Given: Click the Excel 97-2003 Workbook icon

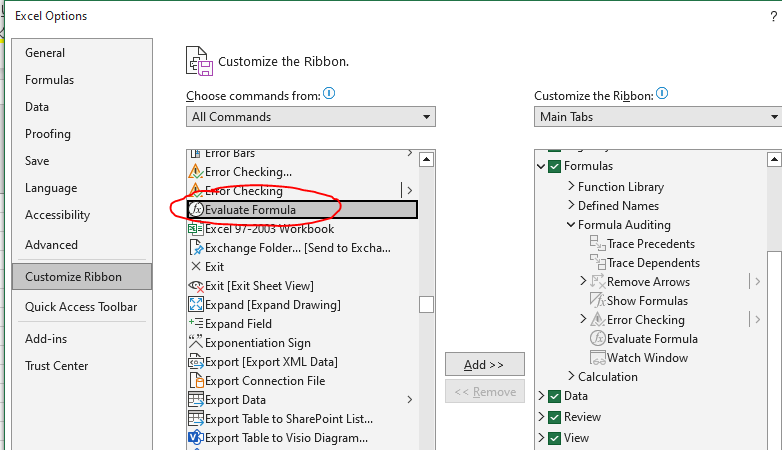Looking at the screenshot, I should point(196,229).
